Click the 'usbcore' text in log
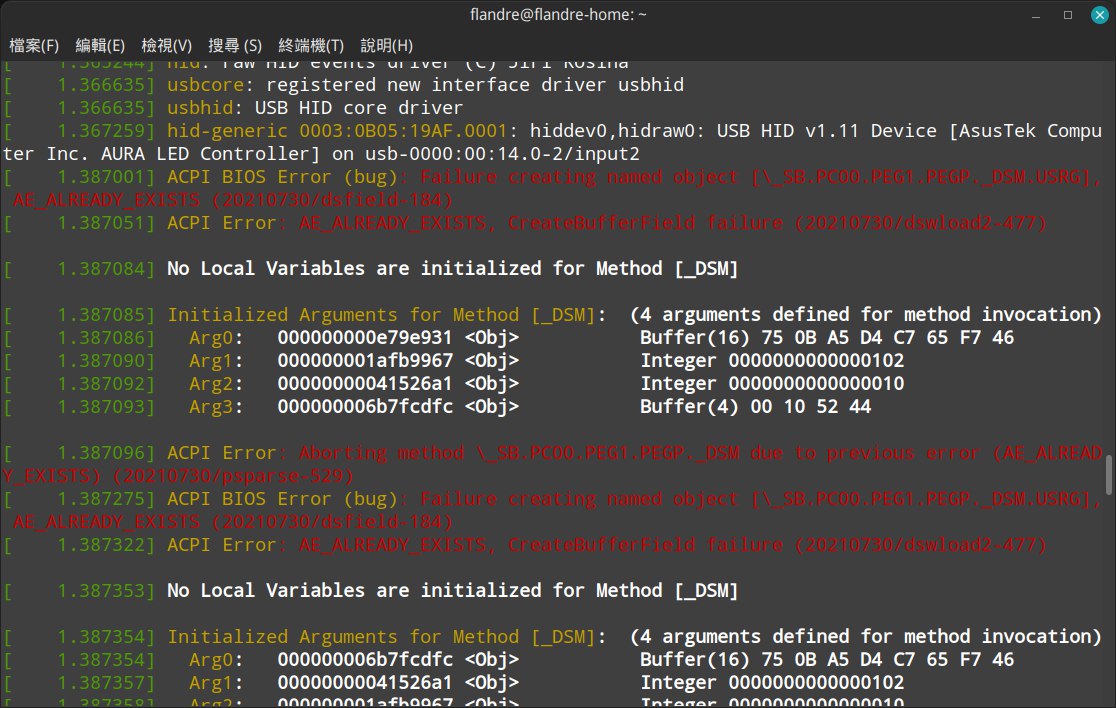Screen dimensions: 1116x708 click(206, 85)
